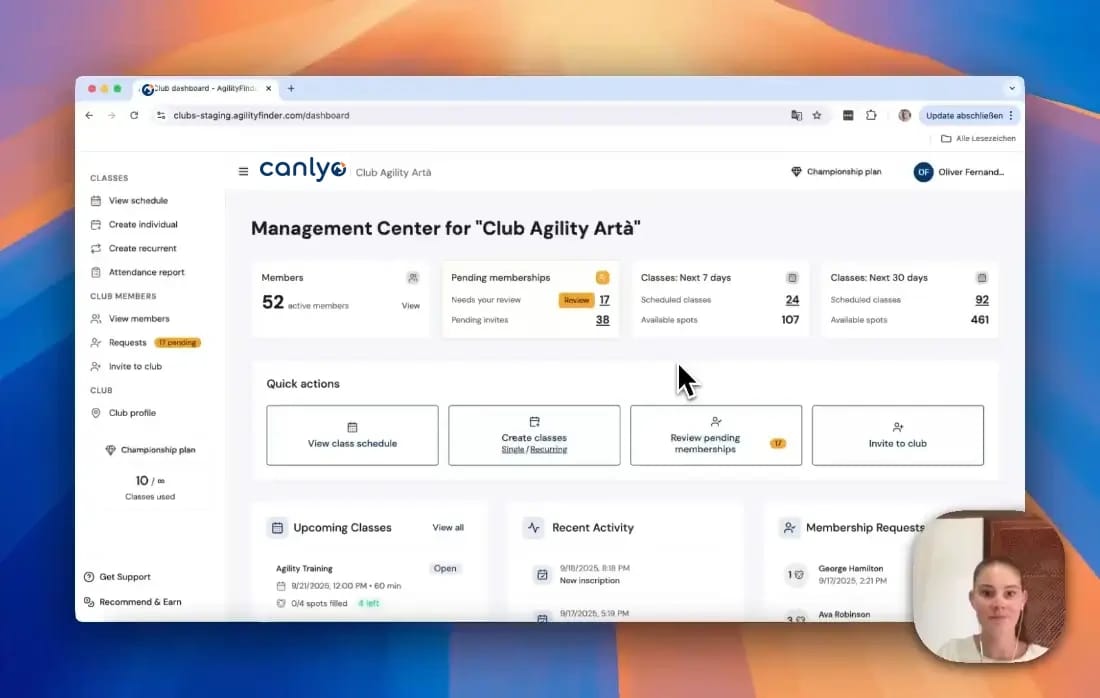Click the 24 scheduled classes link
This screenshot has width=1100, height=698.
(792, 300)
